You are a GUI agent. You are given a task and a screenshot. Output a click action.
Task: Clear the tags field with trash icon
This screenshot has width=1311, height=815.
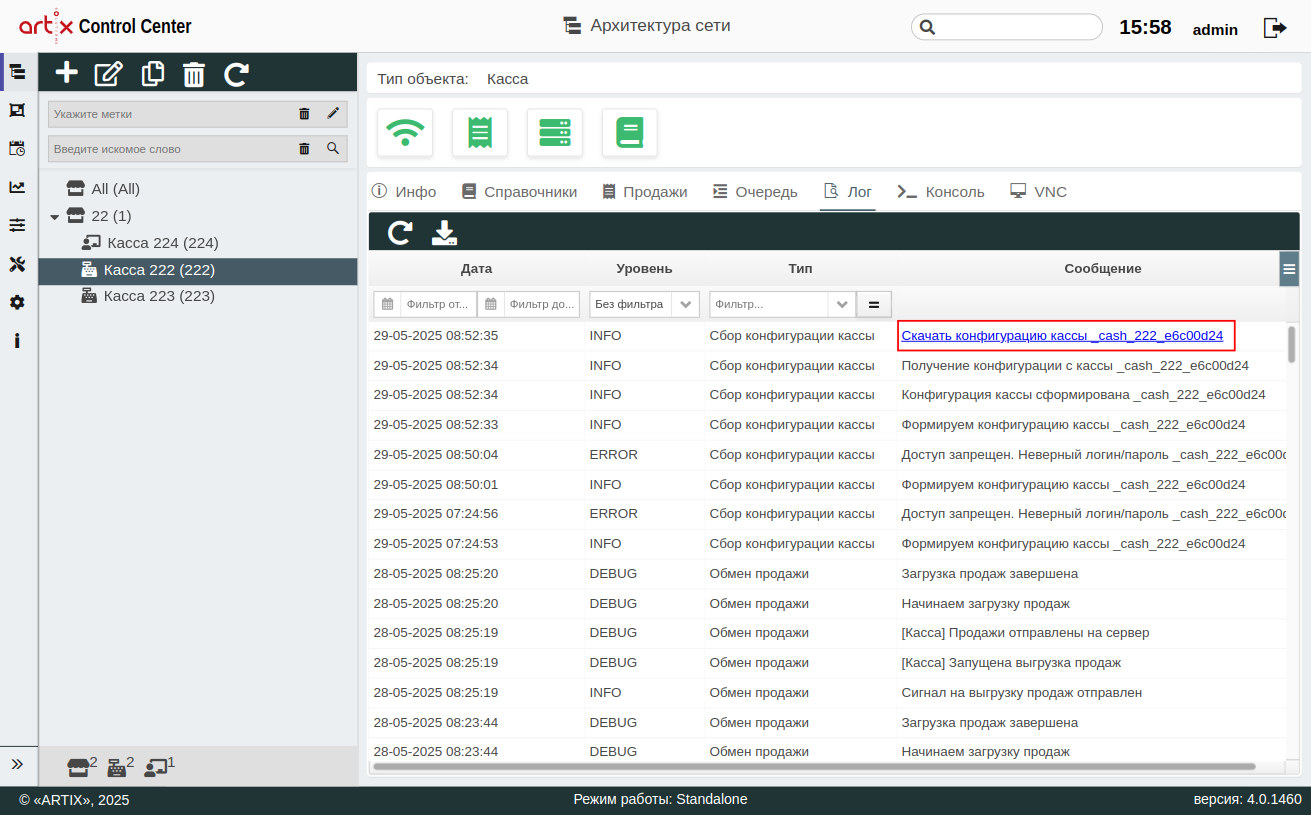[304, 114]
